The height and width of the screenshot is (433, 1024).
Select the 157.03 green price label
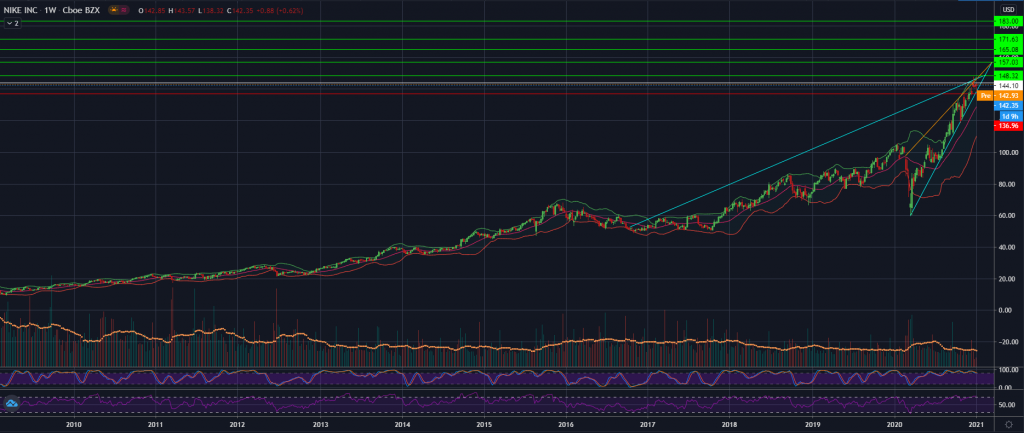[1008, 63]
